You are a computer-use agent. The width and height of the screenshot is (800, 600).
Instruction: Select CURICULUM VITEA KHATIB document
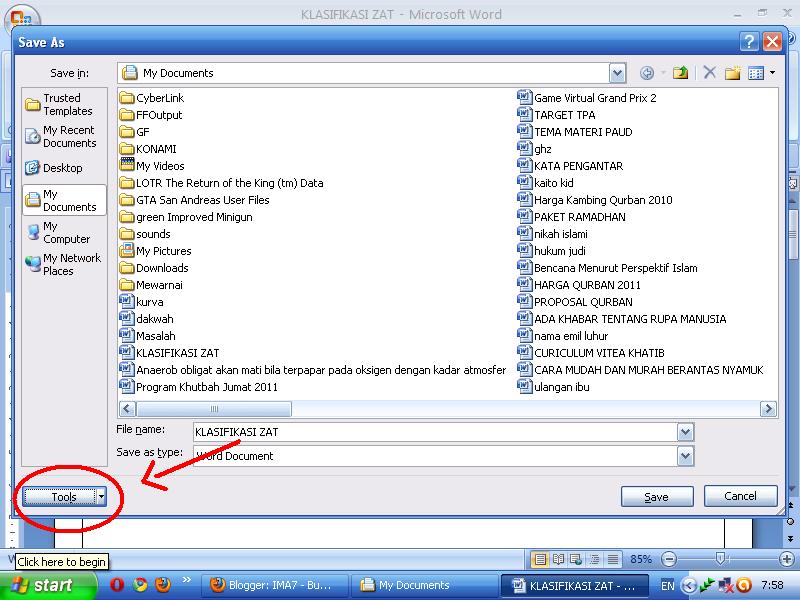(591, 353)
